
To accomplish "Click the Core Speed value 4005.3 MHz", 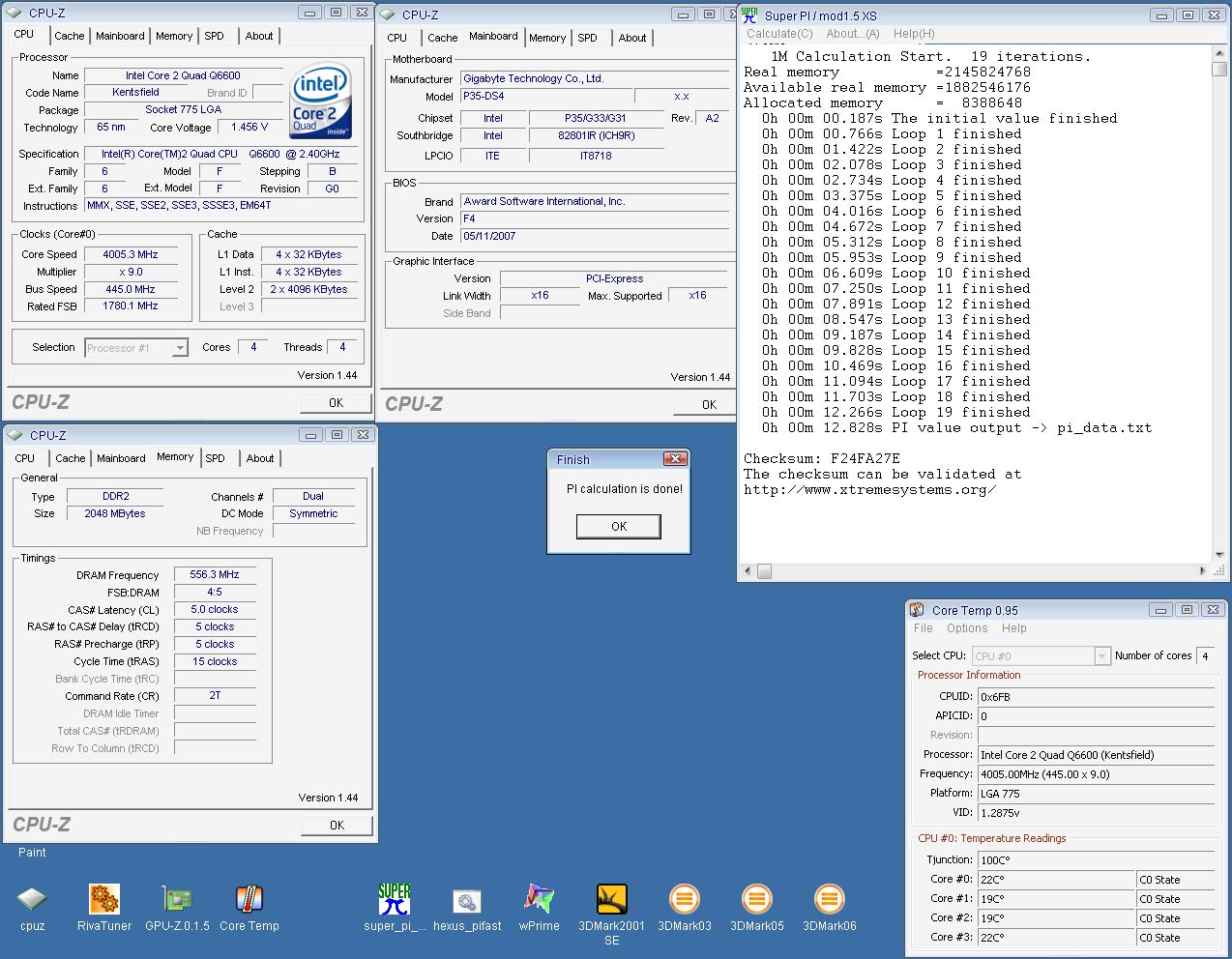I will tap(131, 254).
